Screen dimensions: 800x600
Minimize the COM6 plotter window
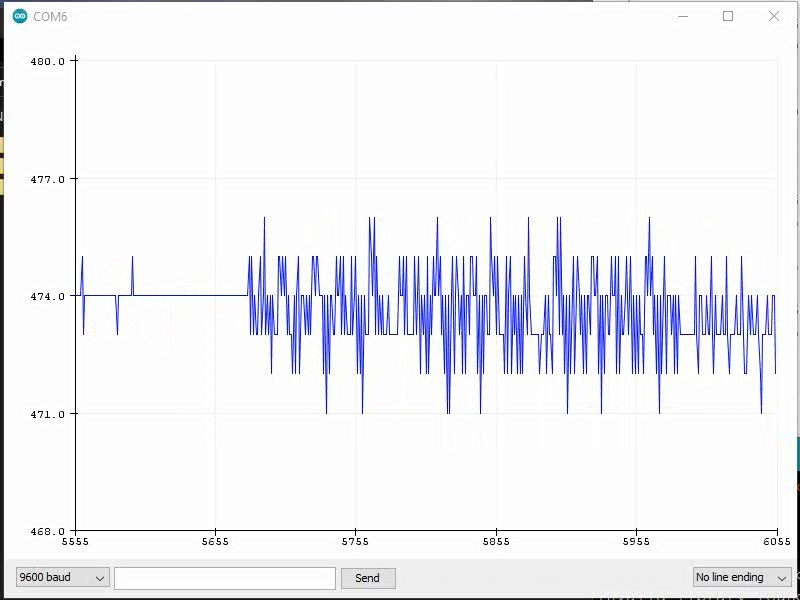click(683, 16)
